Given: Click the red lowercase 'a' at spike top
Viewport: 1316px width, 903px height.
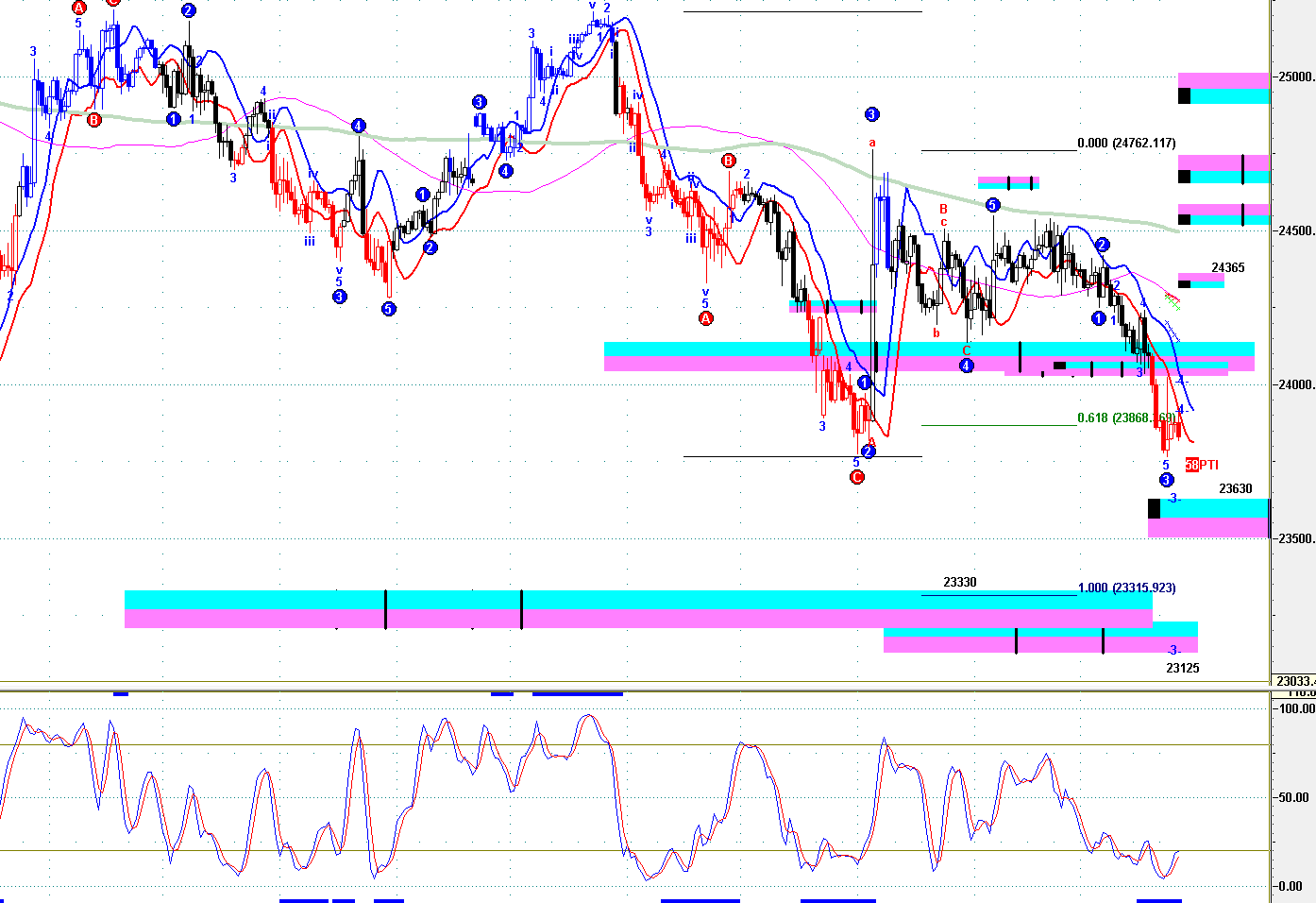Looking at the screenshot, I should point(872,144).
